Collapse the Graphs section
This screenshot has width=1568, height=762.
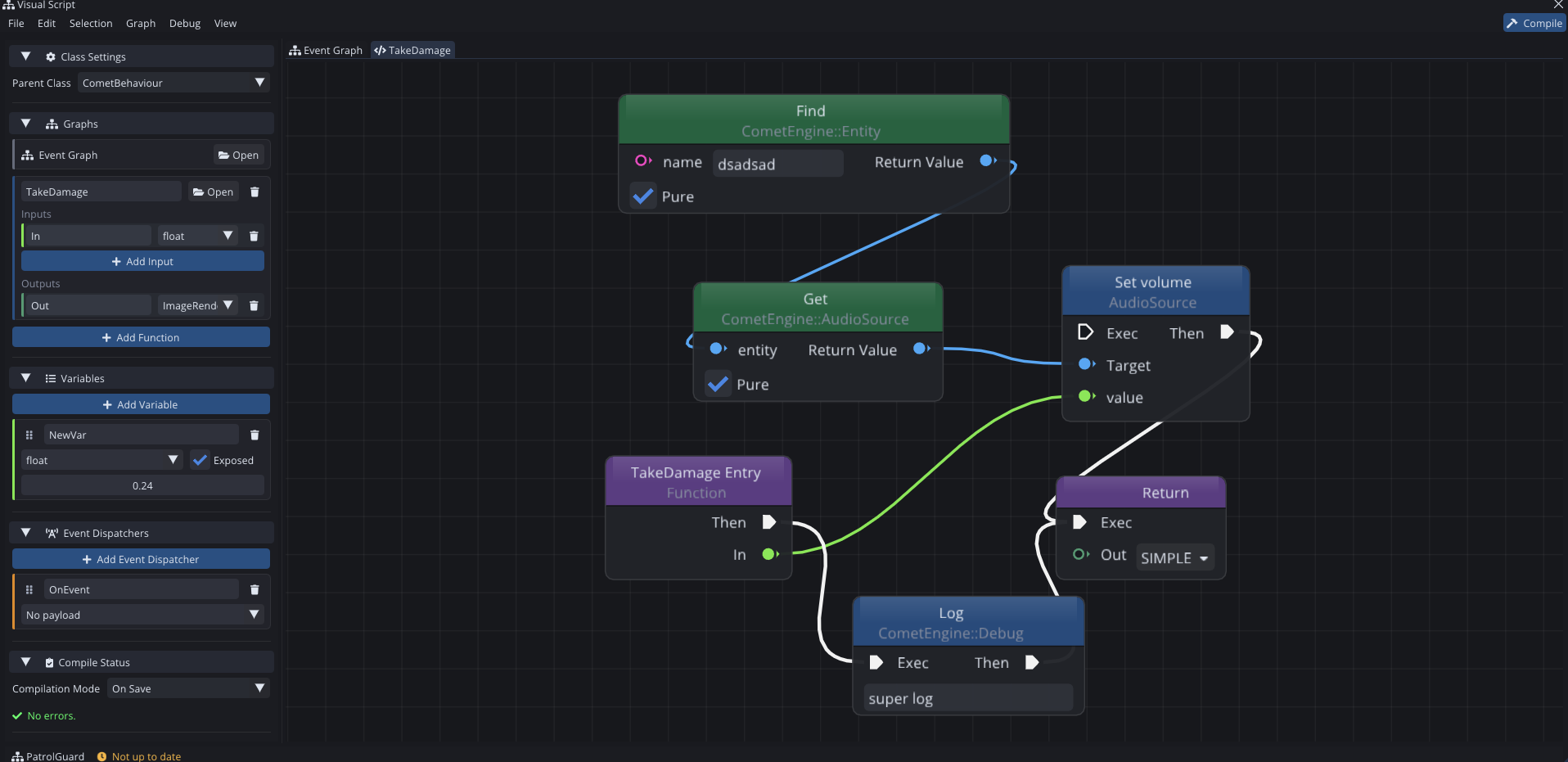[25, 124]
